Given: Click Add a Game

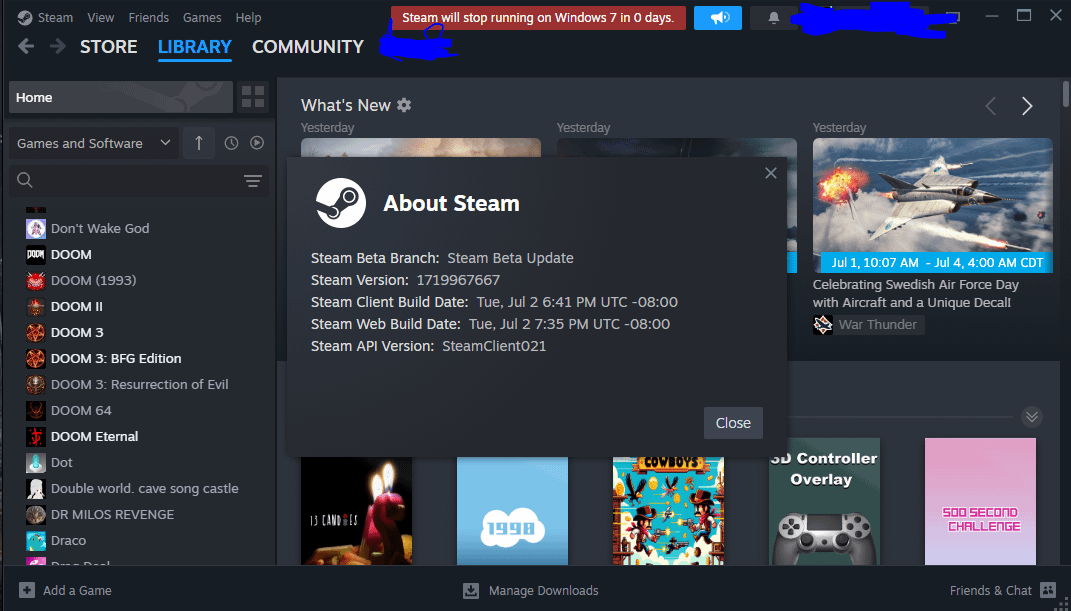Looking at the screenshot, I should coord(66,590).
